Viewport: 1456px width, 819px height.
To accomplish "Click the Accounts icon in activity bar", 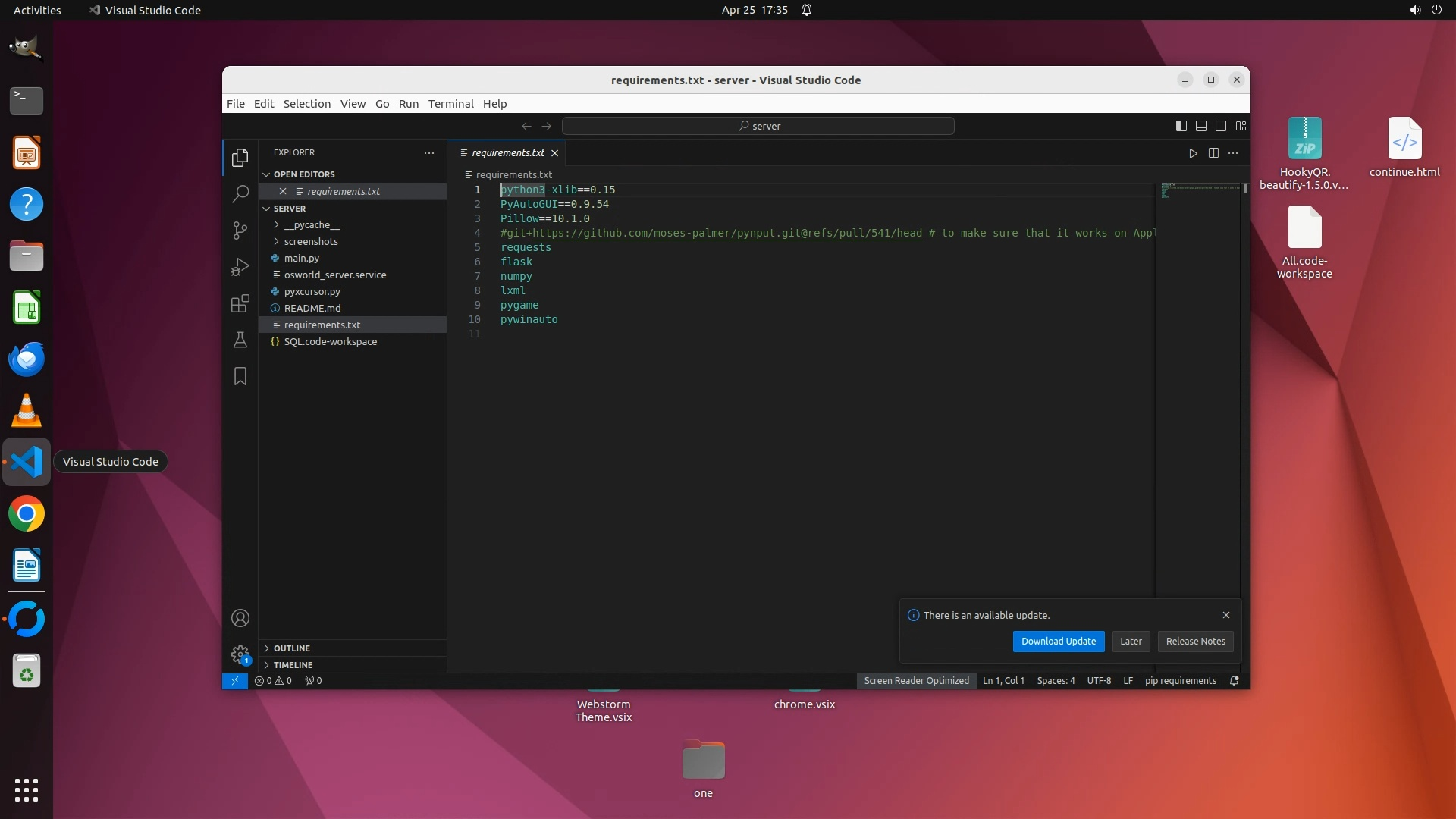I will pos(240,618).
